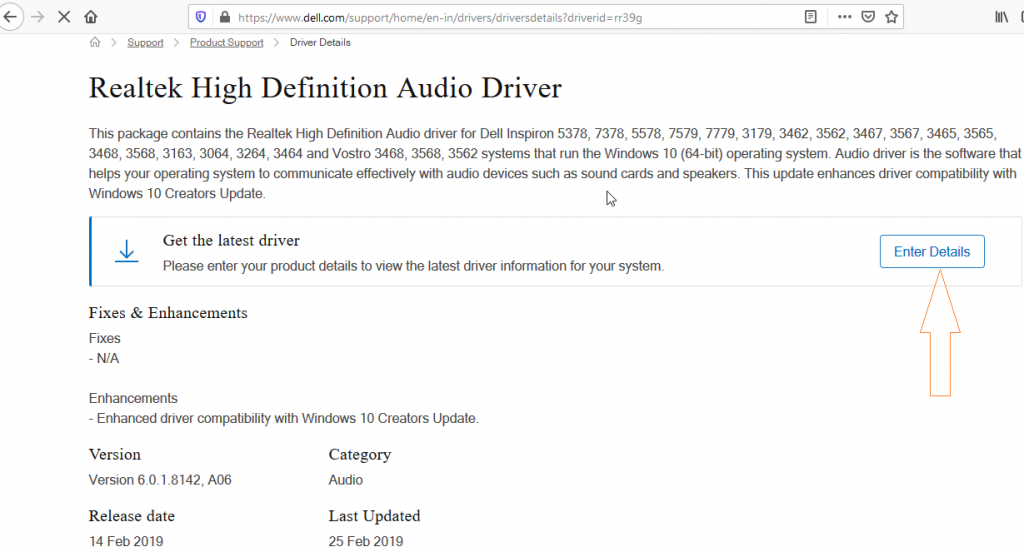Click the Enter Details button
1024x547 pixels.
(932, 251)
